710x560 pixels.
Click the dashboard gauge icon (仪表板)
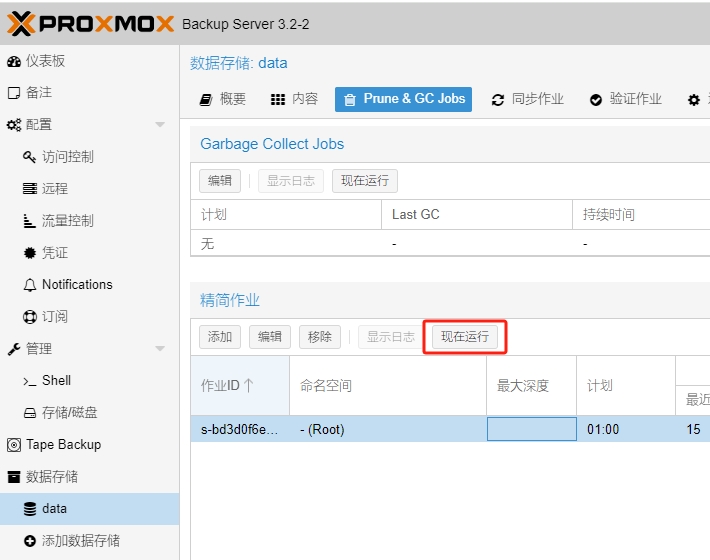click(14, 61)
